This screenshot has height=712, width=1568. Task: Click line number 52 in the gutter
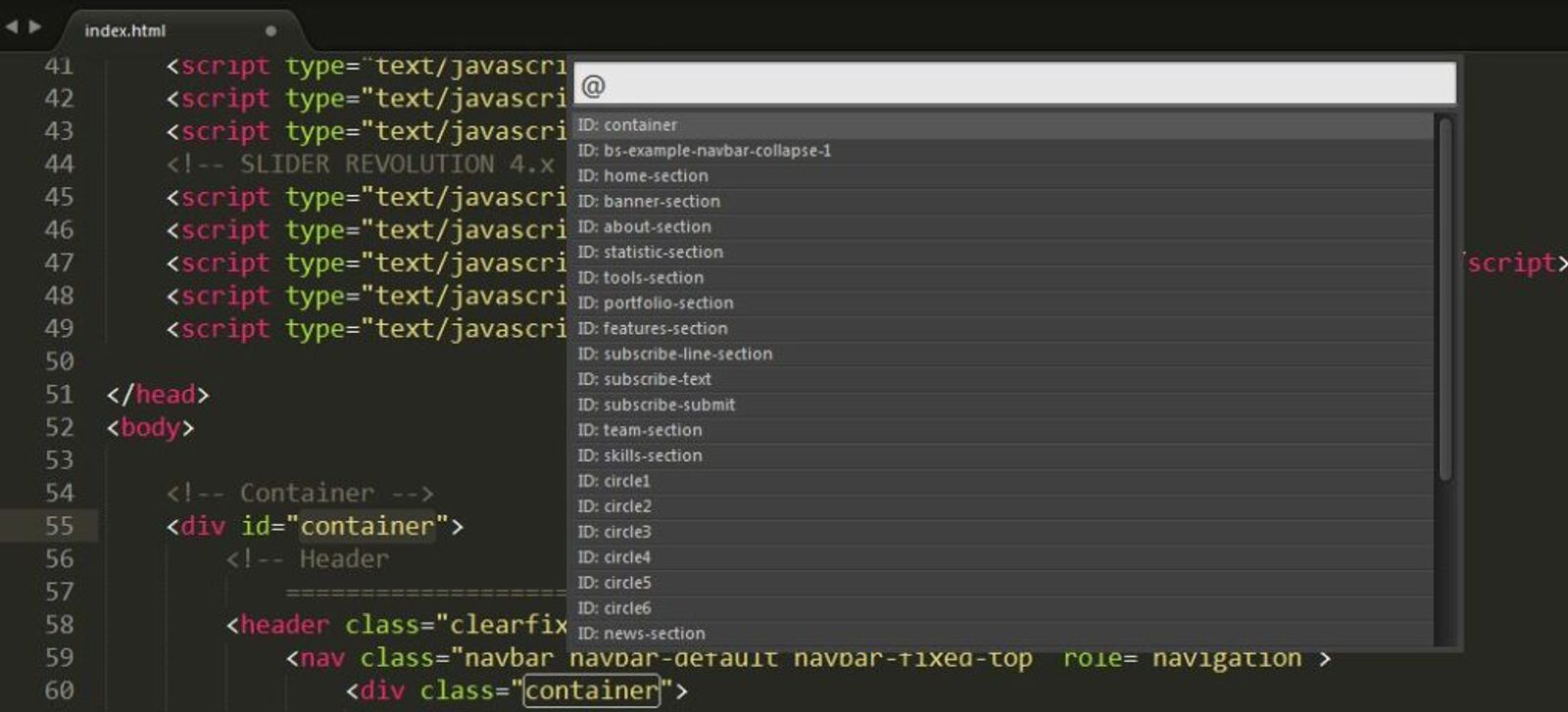coord(59,427)
